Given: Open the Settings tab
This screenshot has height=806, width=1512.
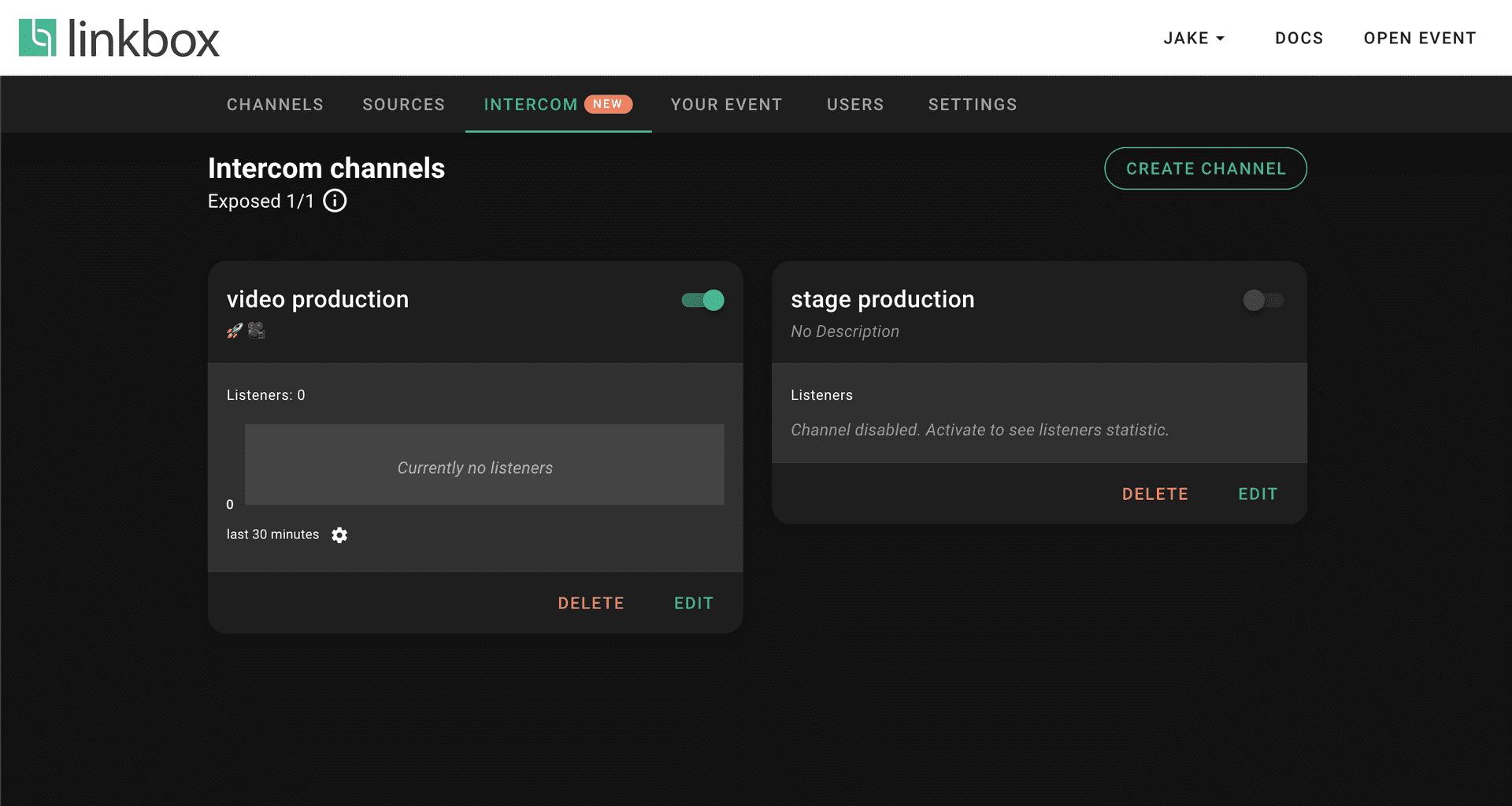Looking at the screenshot, I should pyautogui.click(x=972, y=105).
